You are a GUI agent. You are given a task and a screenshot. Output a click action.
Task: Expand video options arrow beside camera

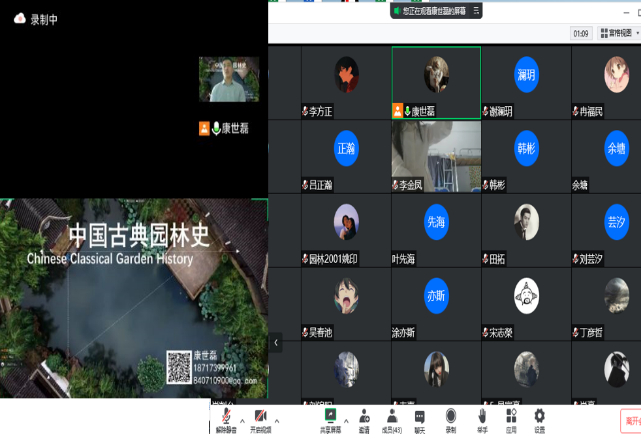point(277,420)
